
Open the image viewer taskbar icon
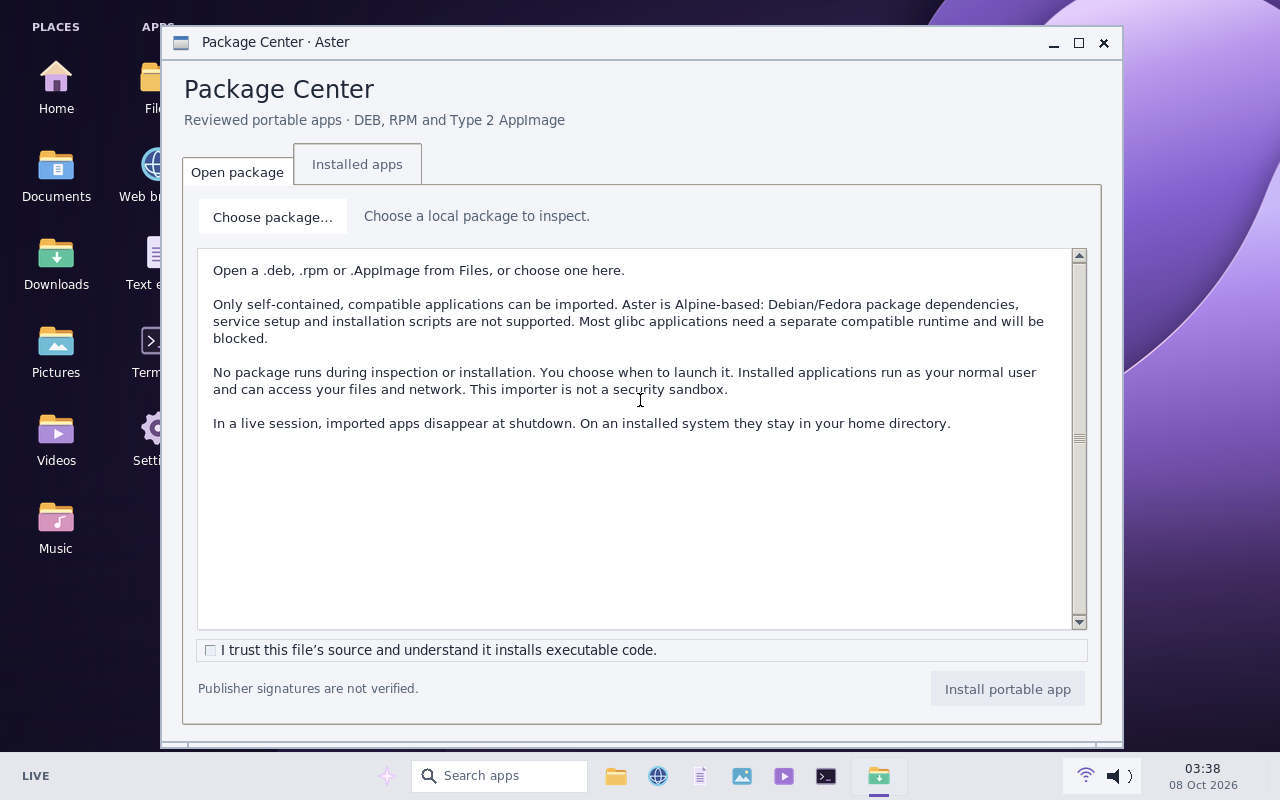(x=742, y=776)
